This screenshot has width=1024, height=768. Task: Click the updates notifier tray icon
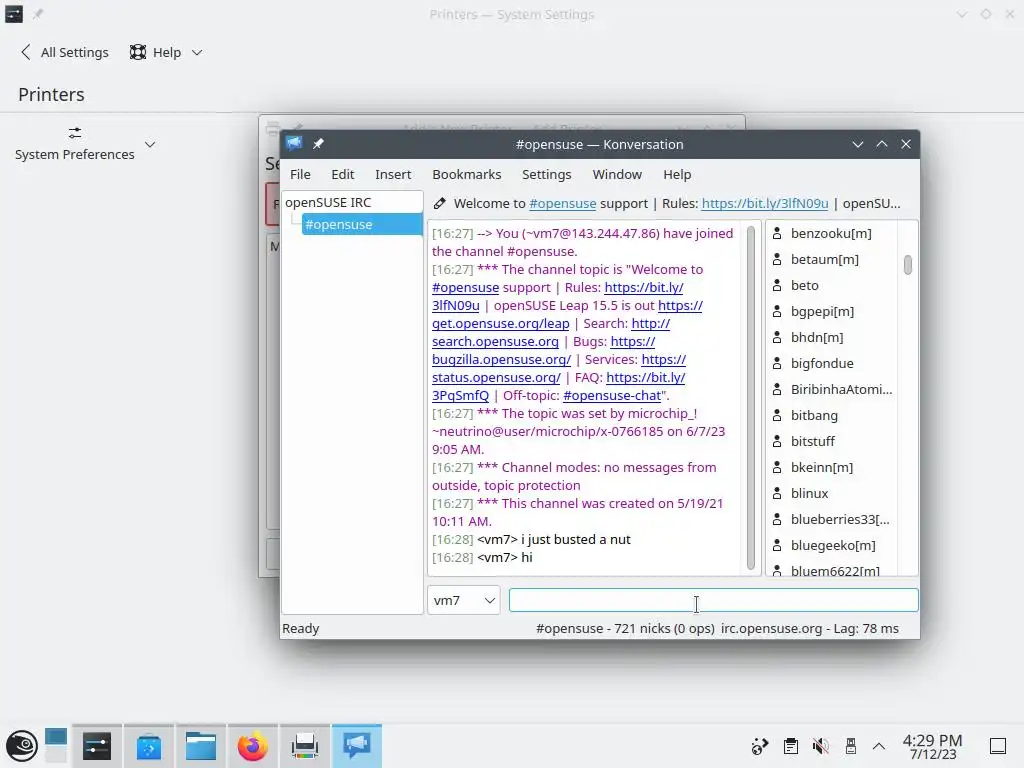click(760, 746)
